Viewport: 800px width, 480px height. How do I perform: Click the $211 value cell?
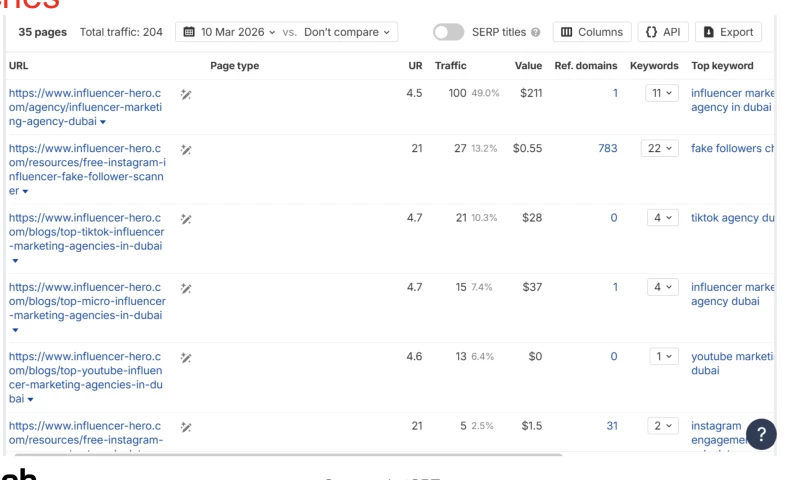(531, 93)
